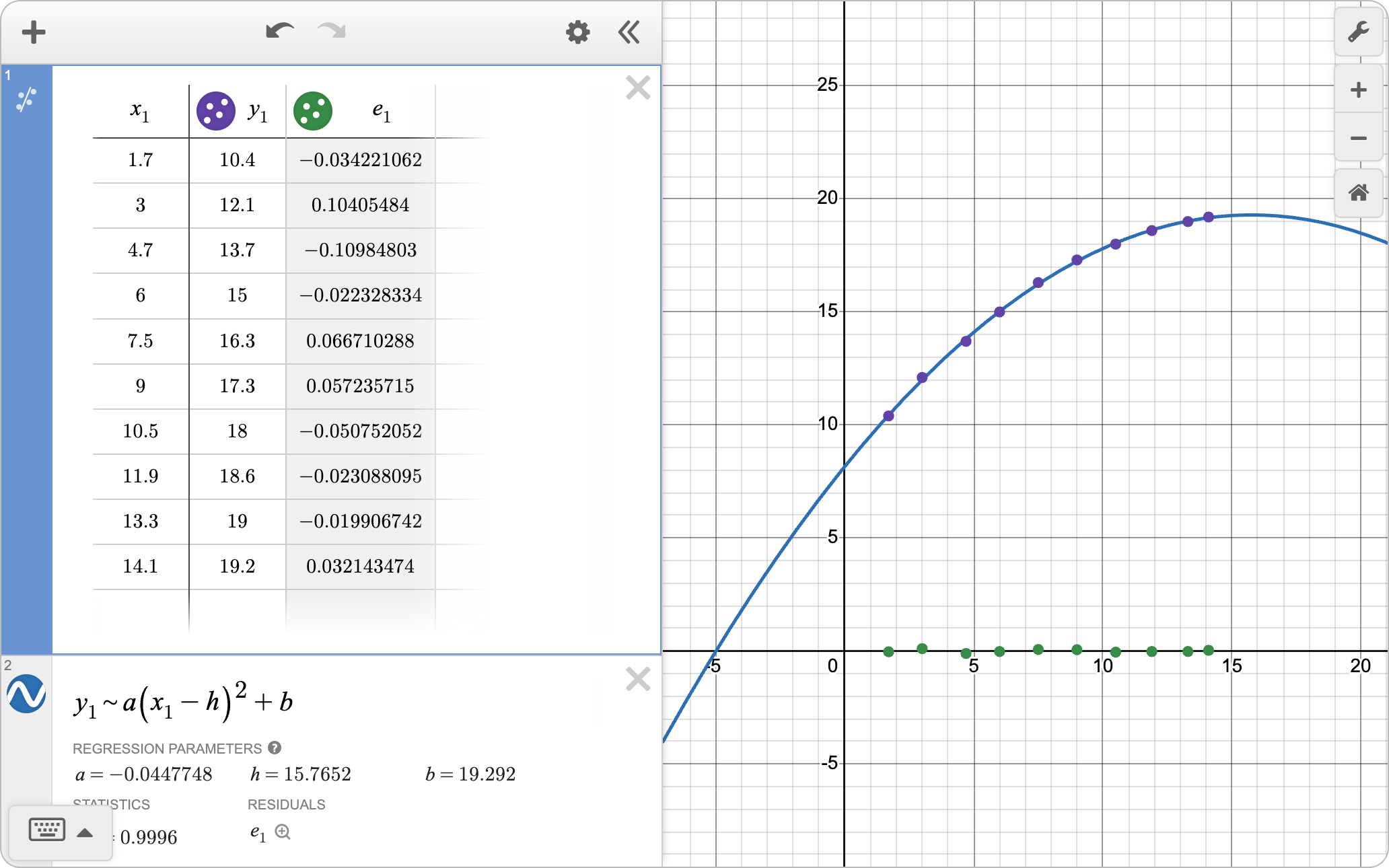Show the on-screen keyboard
This screenshot has width=1389, height=868.
[x=47, y=830]
